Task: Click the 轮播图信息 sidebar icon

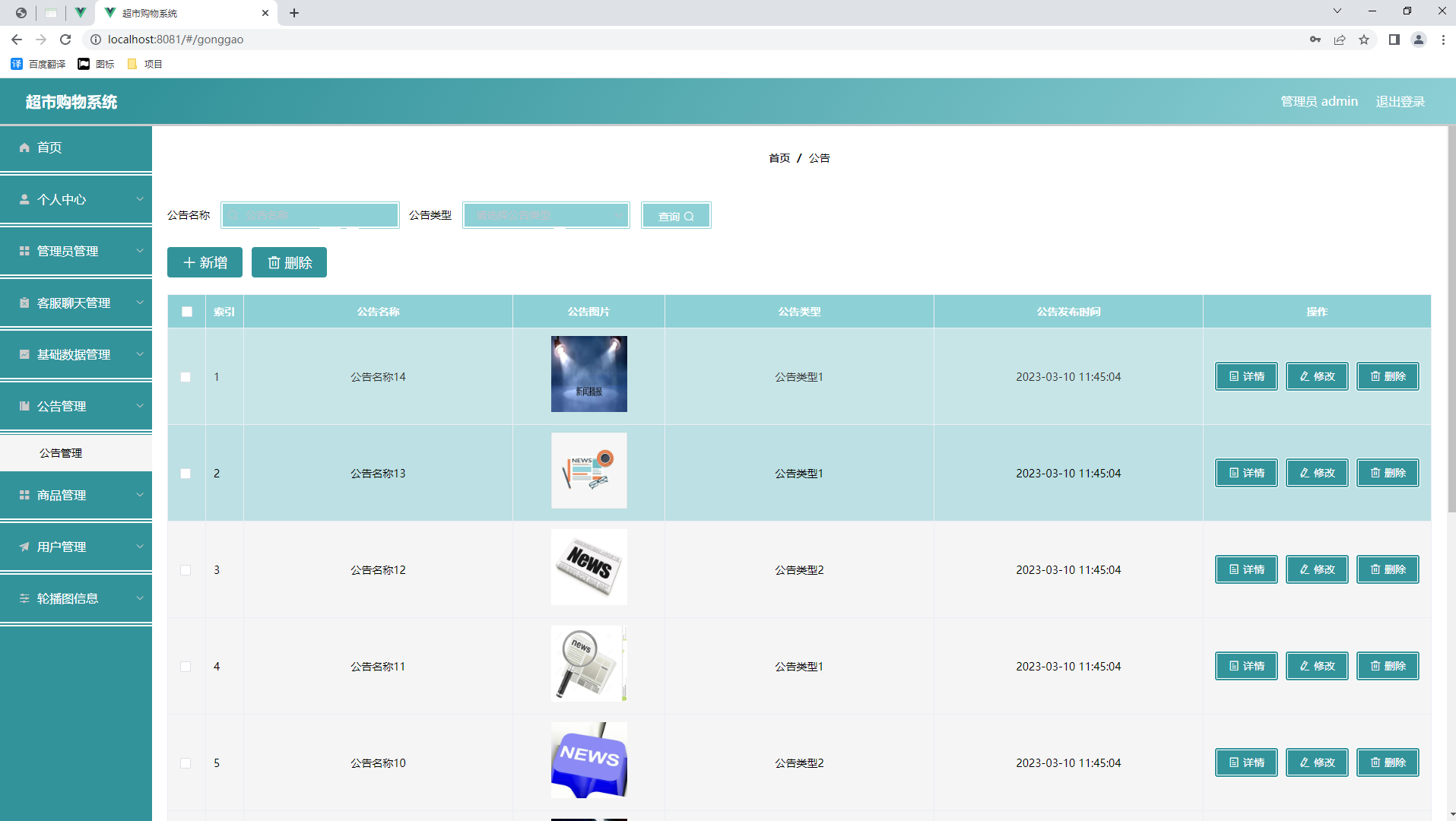Action: click(x=24, y=598)
